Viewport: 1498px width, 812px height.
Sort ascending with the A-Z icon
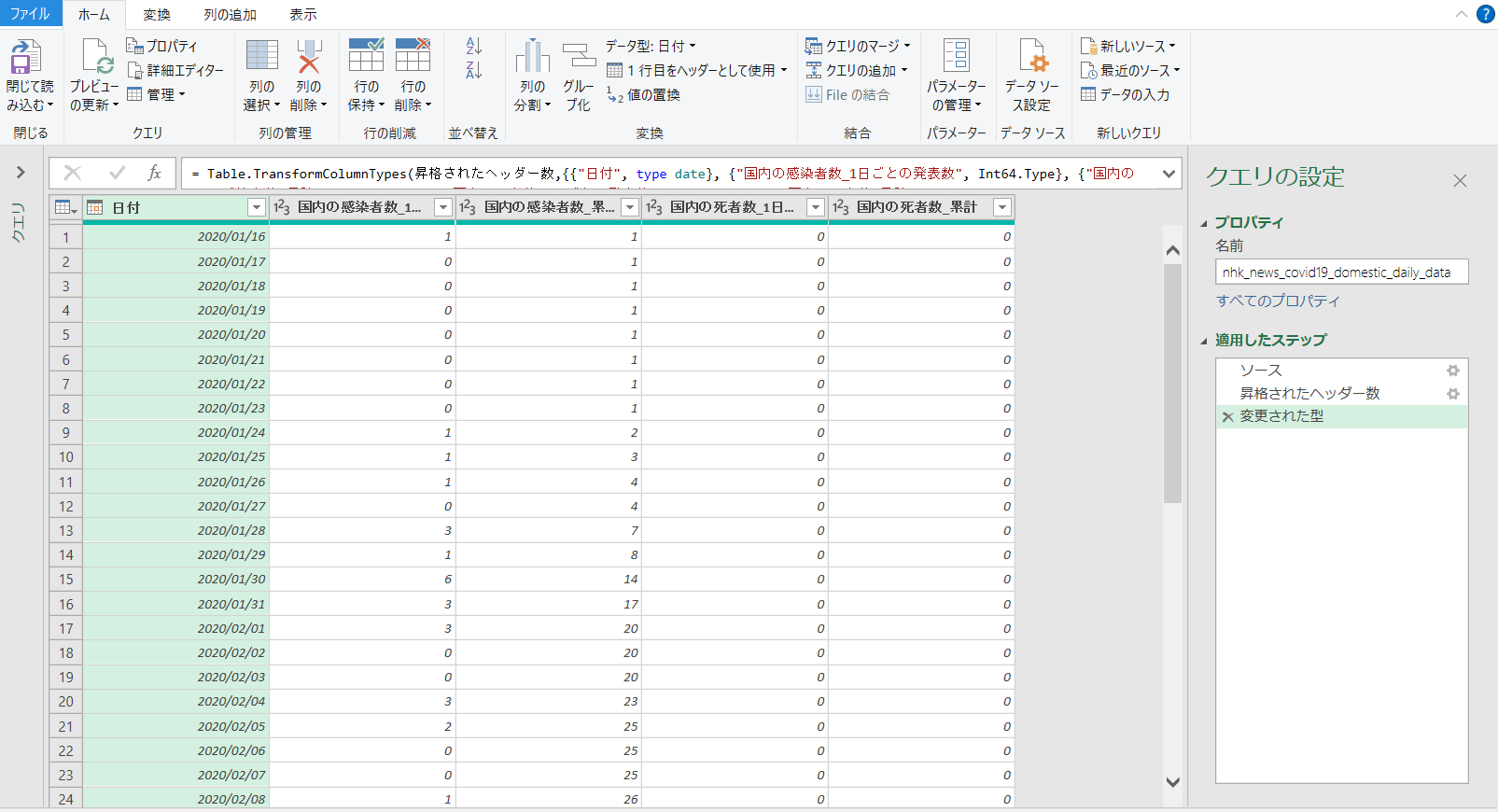[x=473, y=46]
